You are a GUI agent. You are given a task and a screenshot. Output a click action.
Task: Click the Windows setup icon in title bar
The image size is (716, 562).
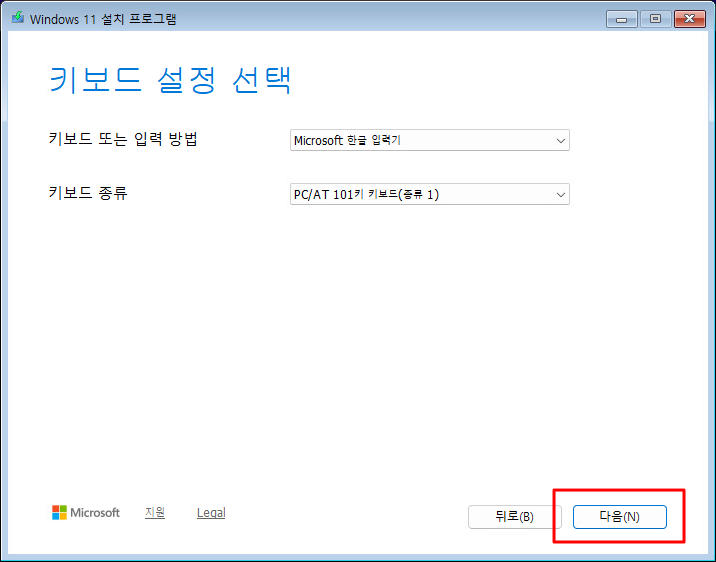(x=18, y=18)
